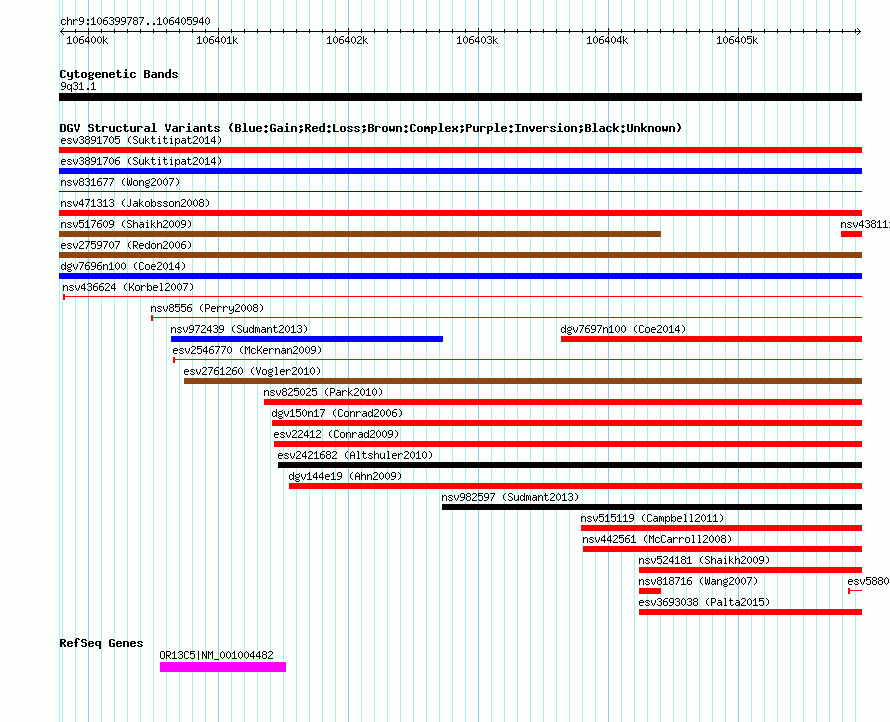Click the chr9:106399787..106405940 region label

coord(135,21)
